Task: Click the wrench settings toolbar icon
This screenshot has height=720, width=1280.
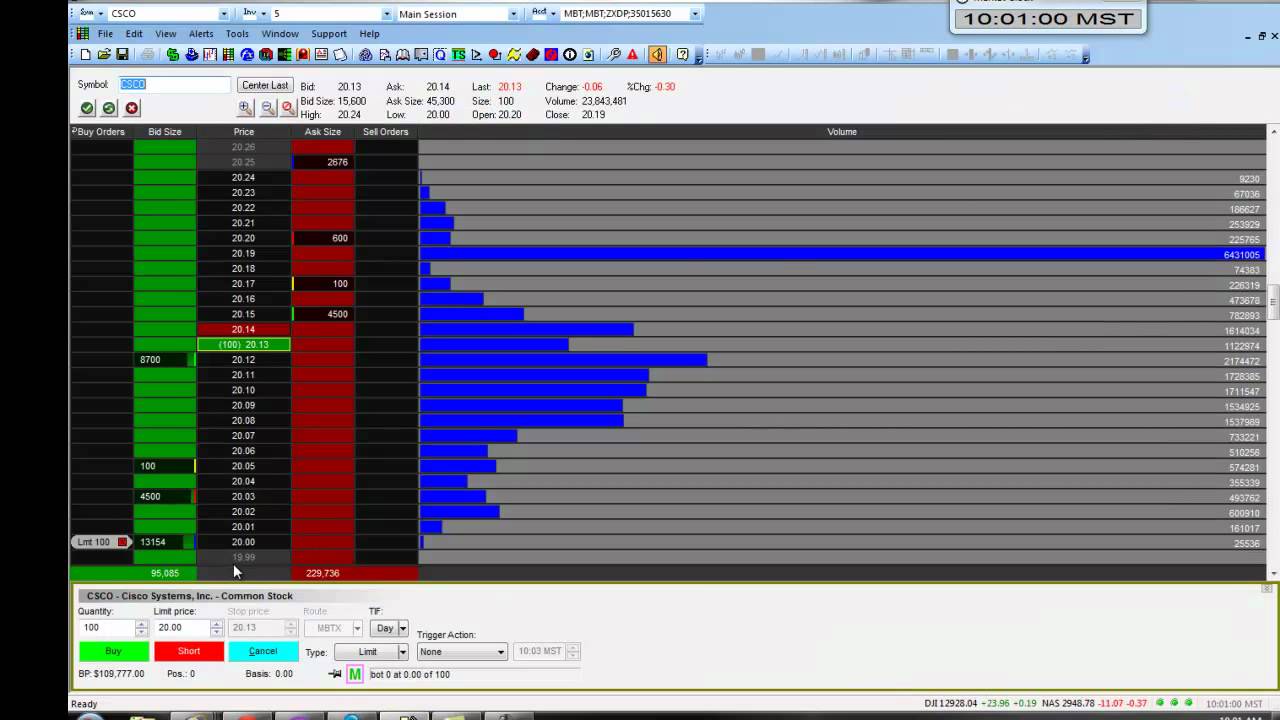Action: coord(614,55)
